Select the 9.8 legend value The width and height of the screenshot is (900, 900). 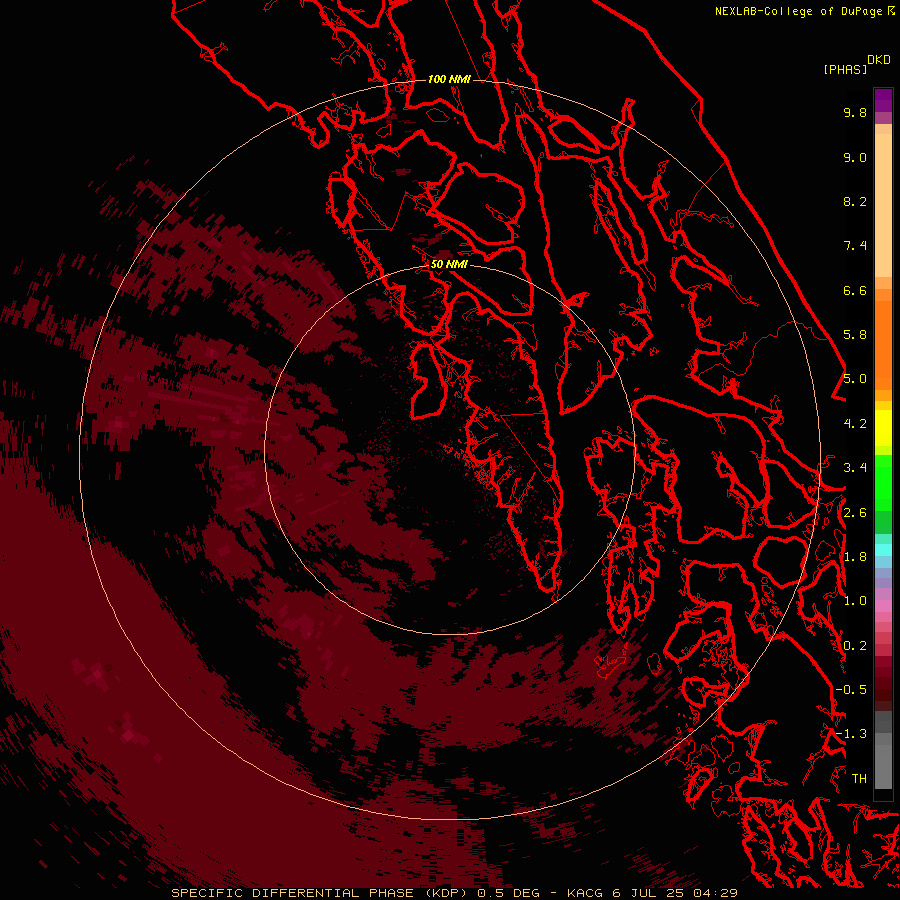point(855,112)
